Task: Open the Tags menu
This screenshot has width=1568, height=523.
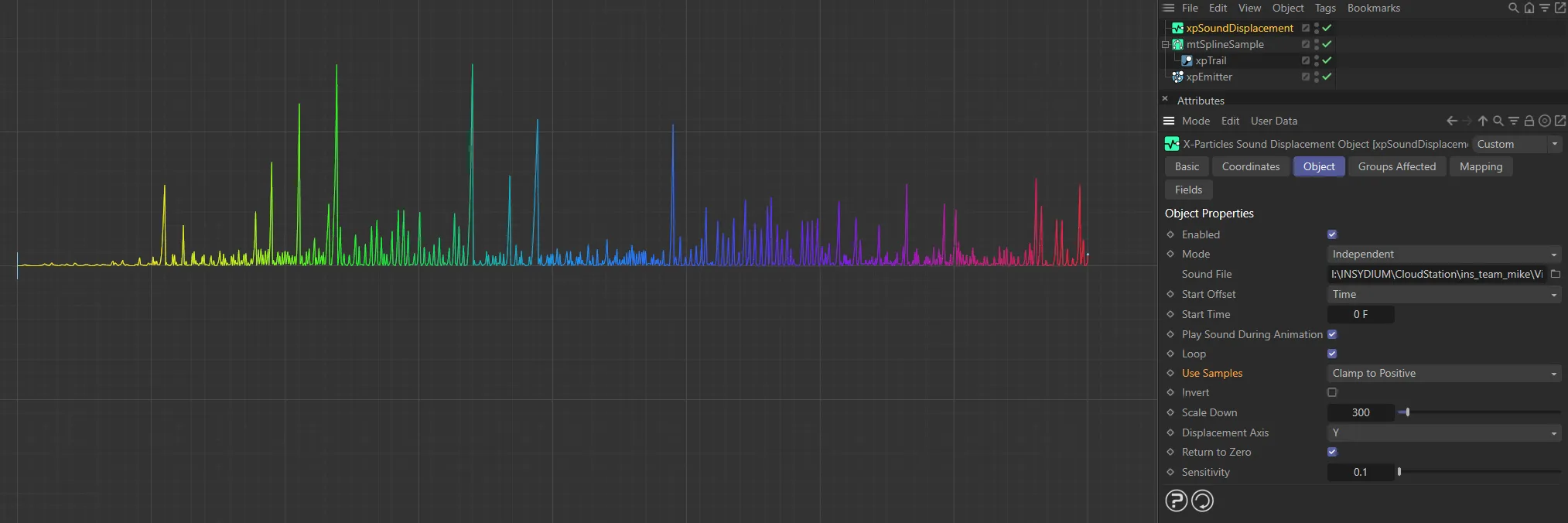Action: 1325,8
